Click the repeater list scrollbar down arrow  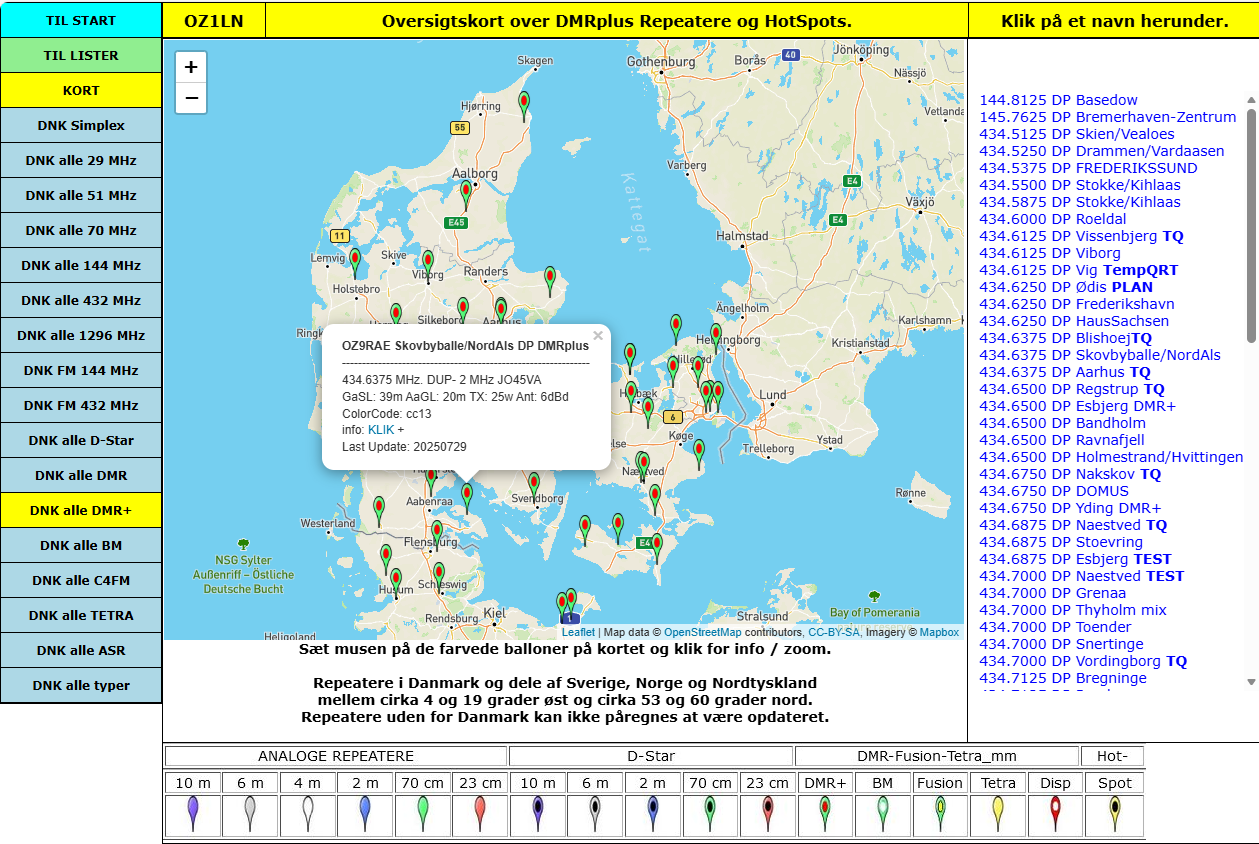tap(1250, 682)
